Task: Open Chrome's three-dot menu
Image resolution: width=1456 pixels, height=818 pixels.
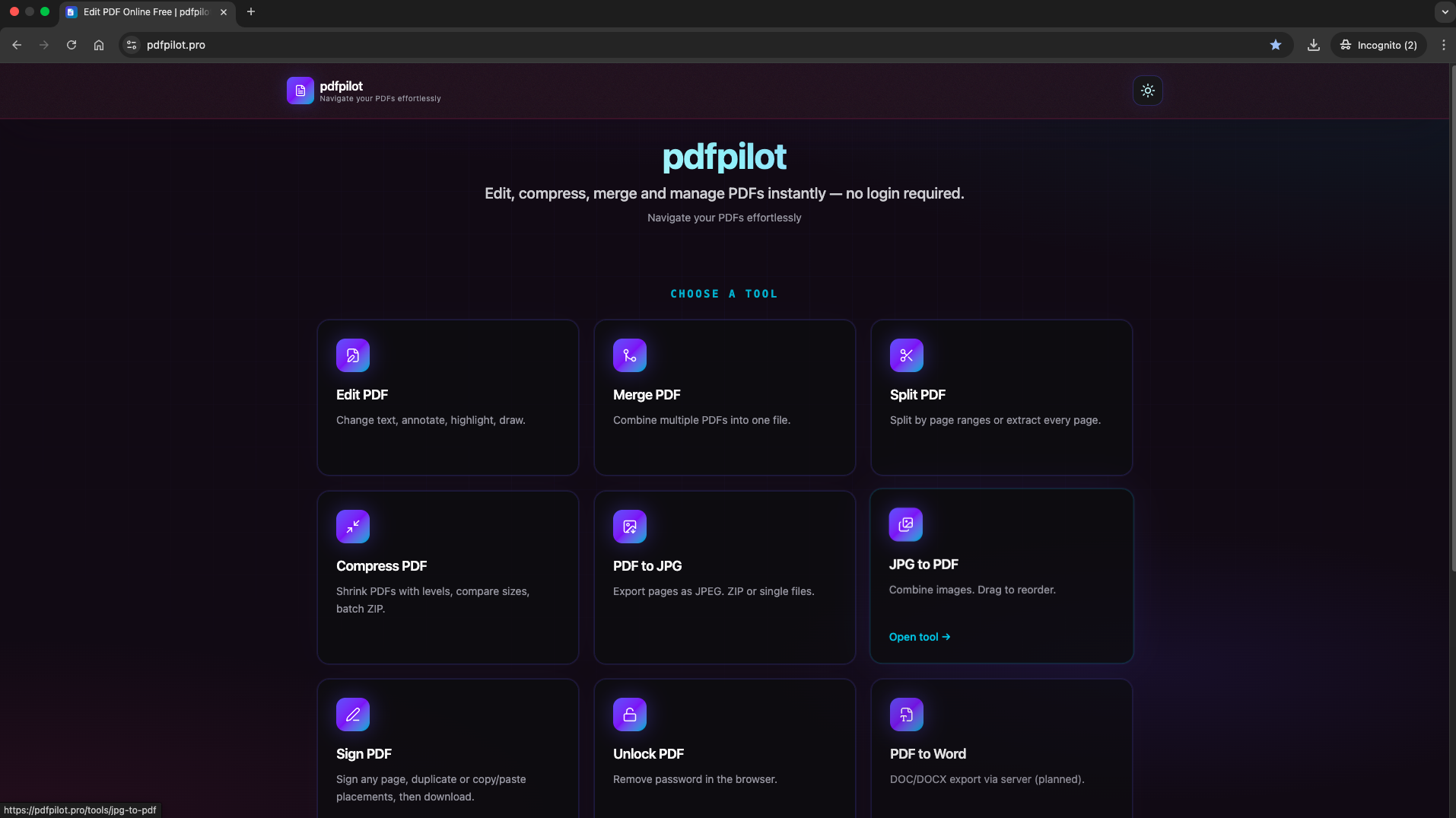Action: (1443, 45)
